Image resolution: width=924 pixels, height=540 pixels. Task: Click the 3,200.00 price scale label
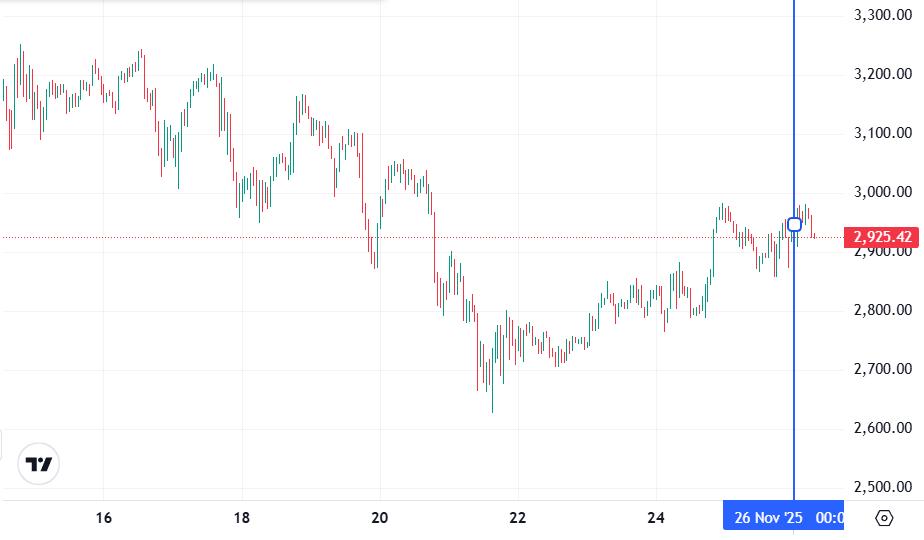(882, 74)
